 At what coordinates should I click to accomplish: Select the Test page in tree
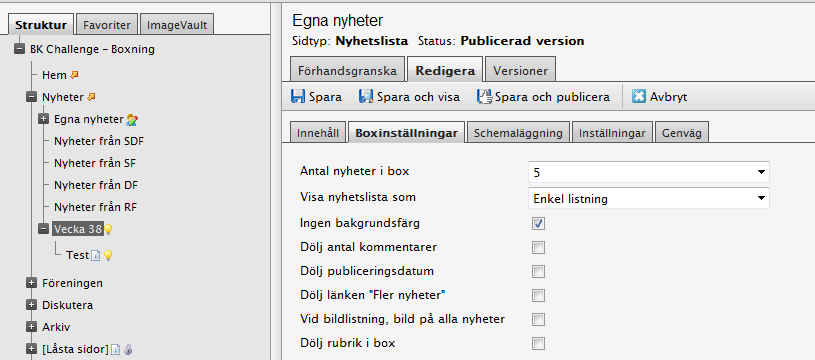coord(77,255)
